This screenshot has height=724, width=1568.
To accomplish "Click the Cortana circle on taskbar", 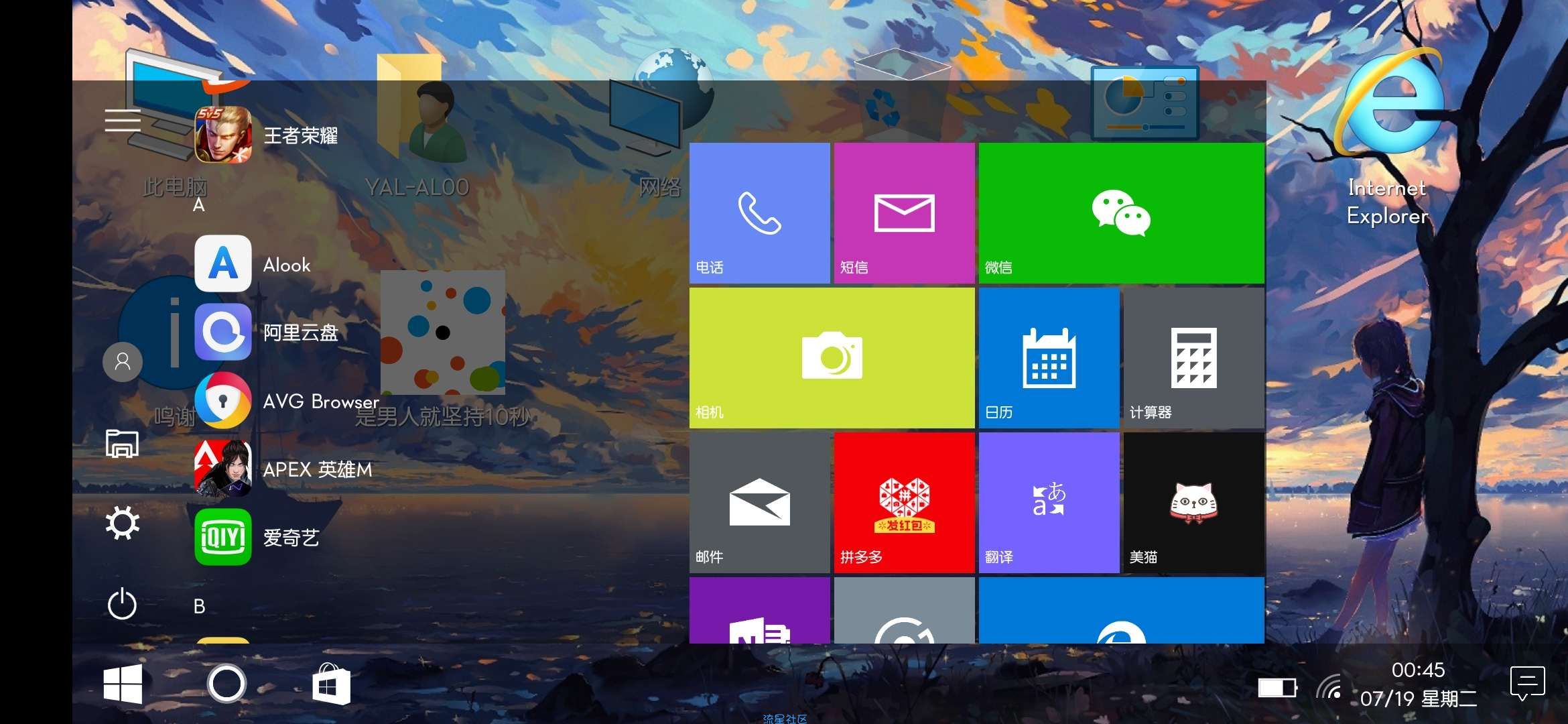I will 226,684.
